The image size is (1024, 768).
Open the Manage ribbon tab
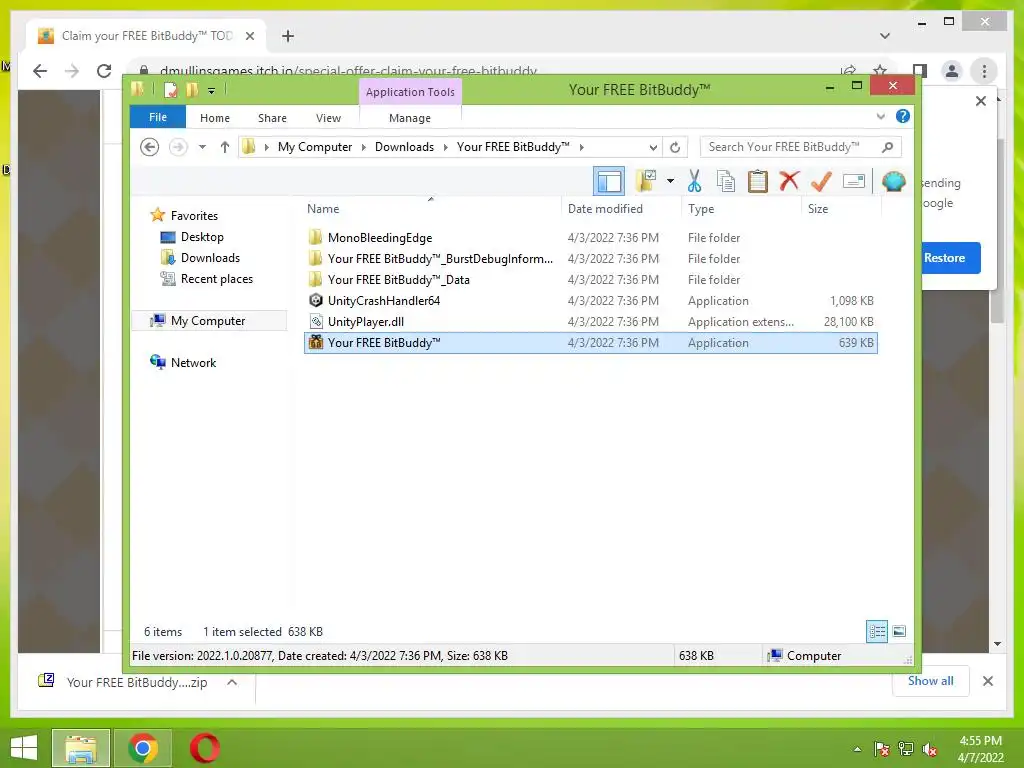click(x=410, y=118)
